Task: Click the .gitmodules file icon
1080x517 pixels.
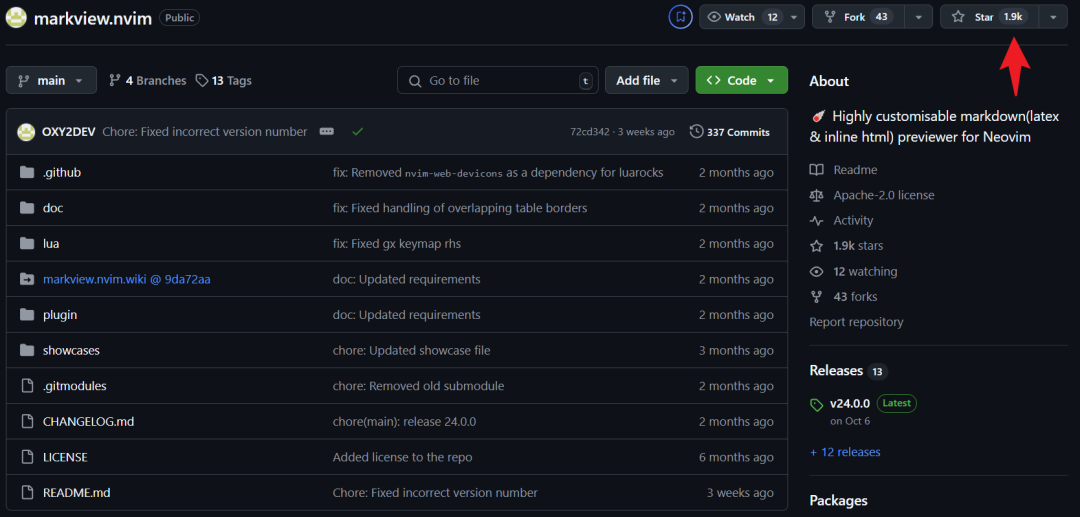Action: 27,386
